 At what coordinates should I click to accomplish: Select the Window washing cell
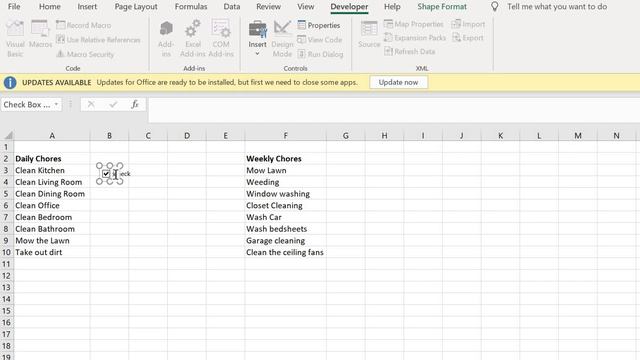click(285, 194)
